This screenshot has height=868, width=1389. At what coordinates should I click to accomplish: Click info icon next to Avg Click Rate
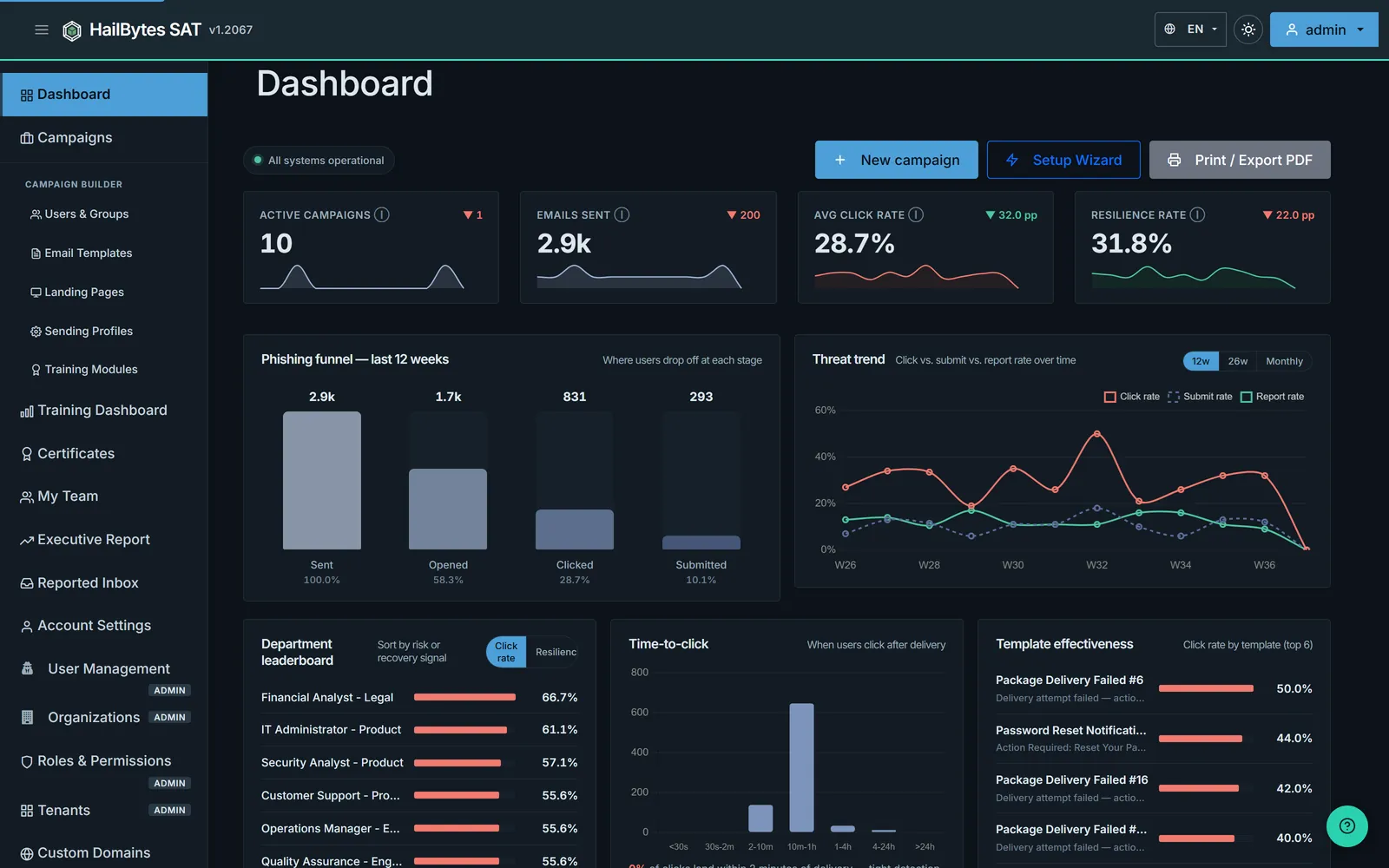(x=916, y=214)
